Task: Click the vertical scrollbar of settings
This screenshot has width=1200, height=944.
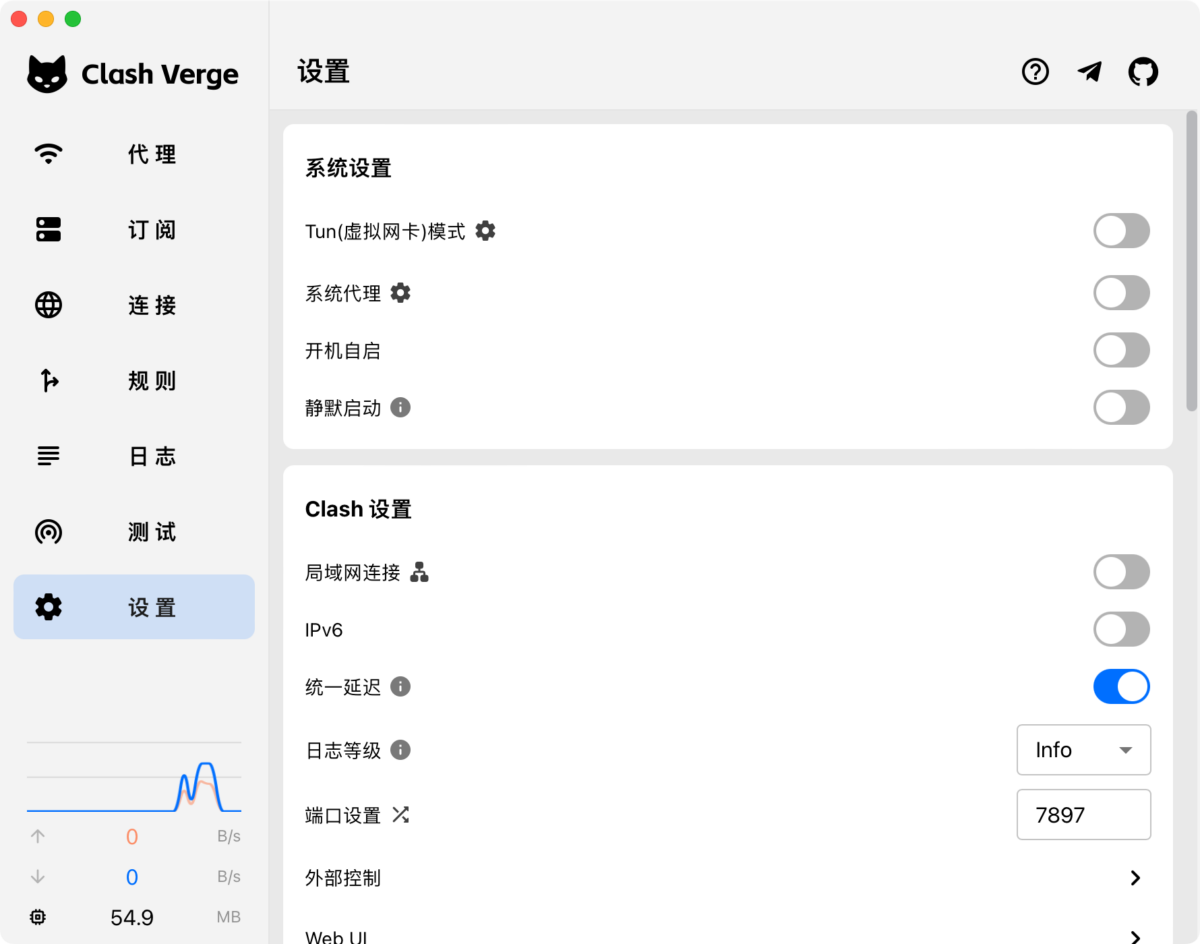Action: 1191,262
